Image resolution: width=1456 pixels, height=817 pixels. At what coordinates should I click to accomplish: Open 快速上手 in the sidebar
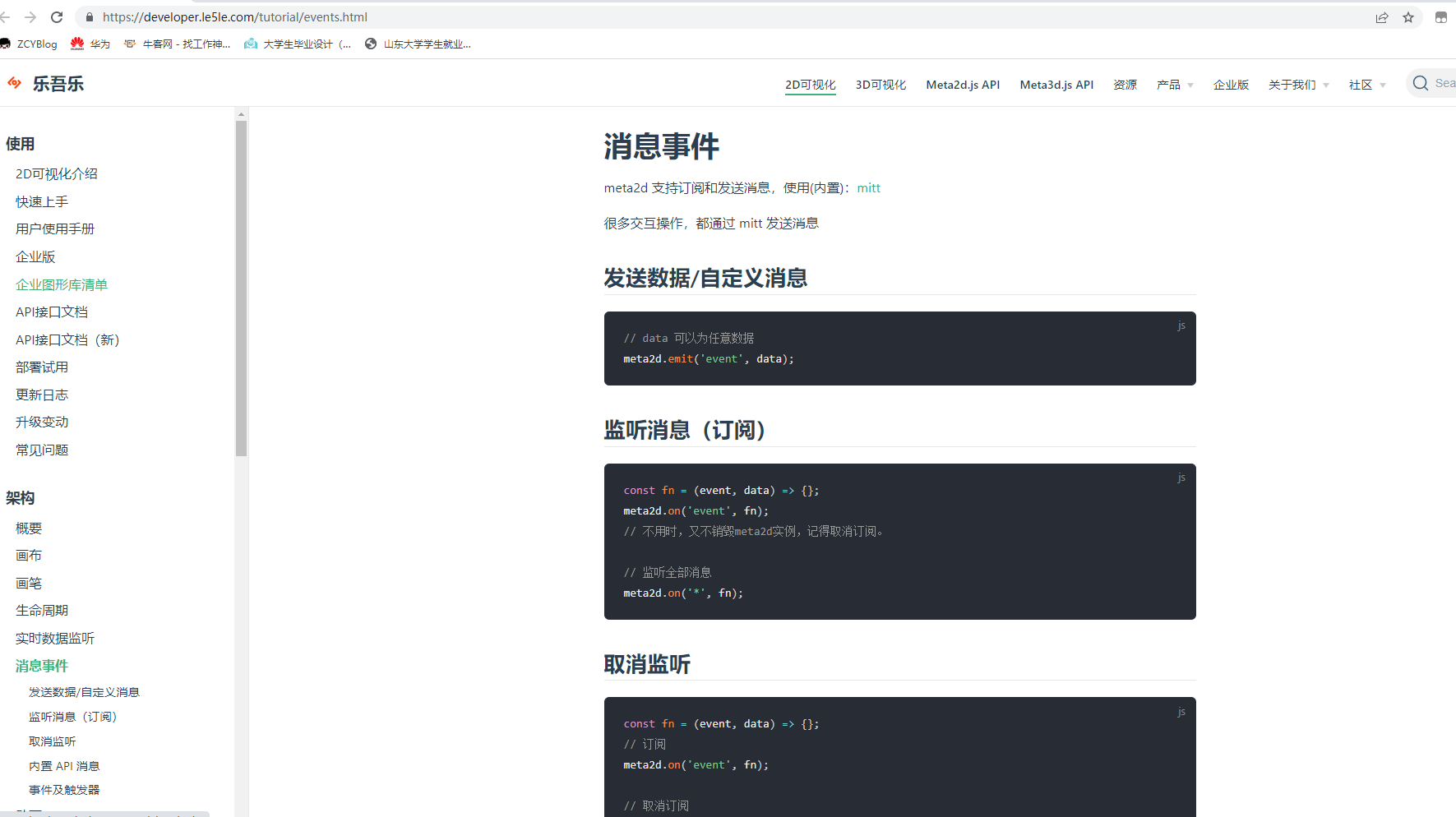coord(41,201)
